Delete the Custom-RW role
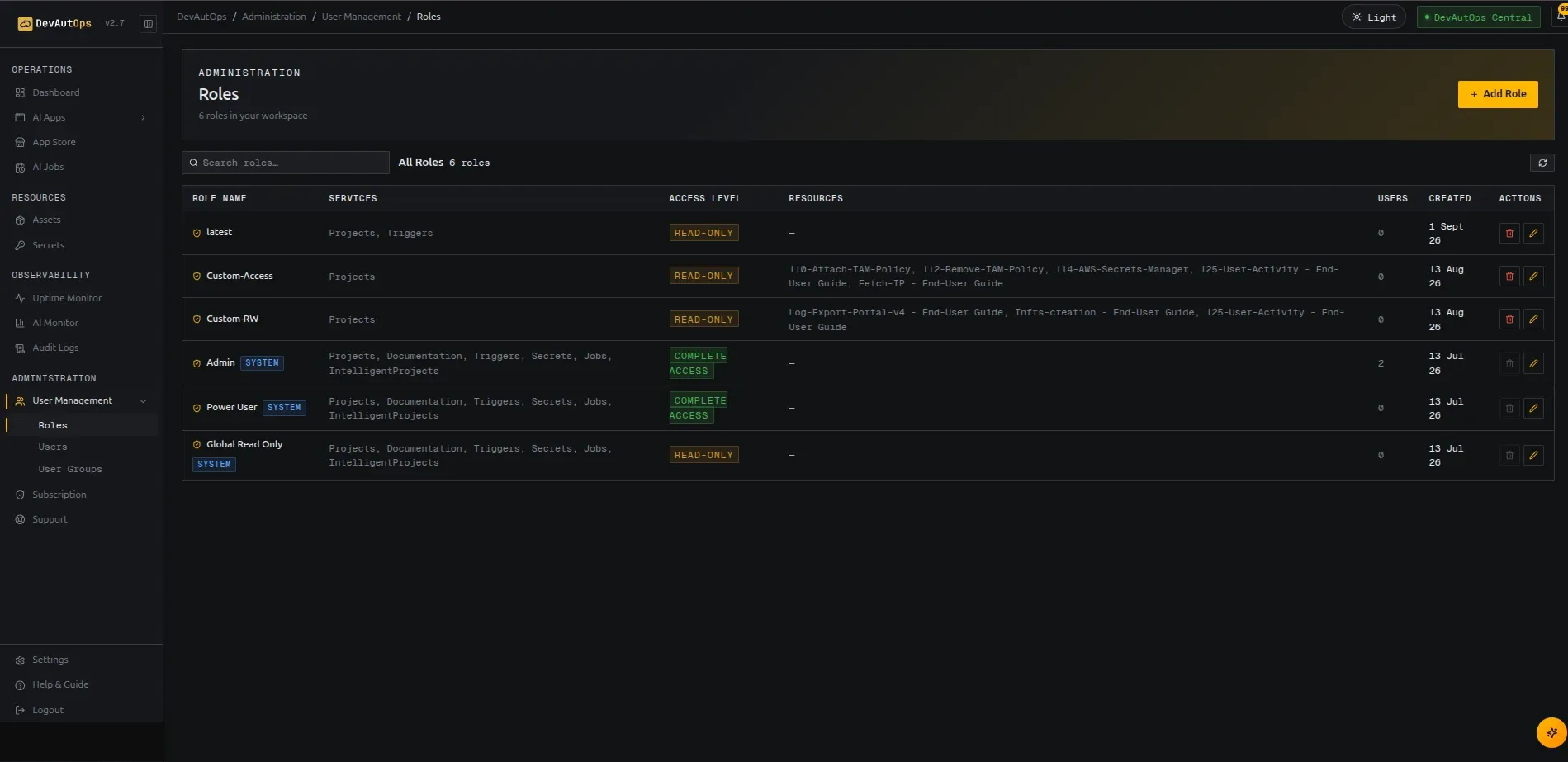Image resolution: width=1568 pixels, height=762 pixels. point(1509,319)
